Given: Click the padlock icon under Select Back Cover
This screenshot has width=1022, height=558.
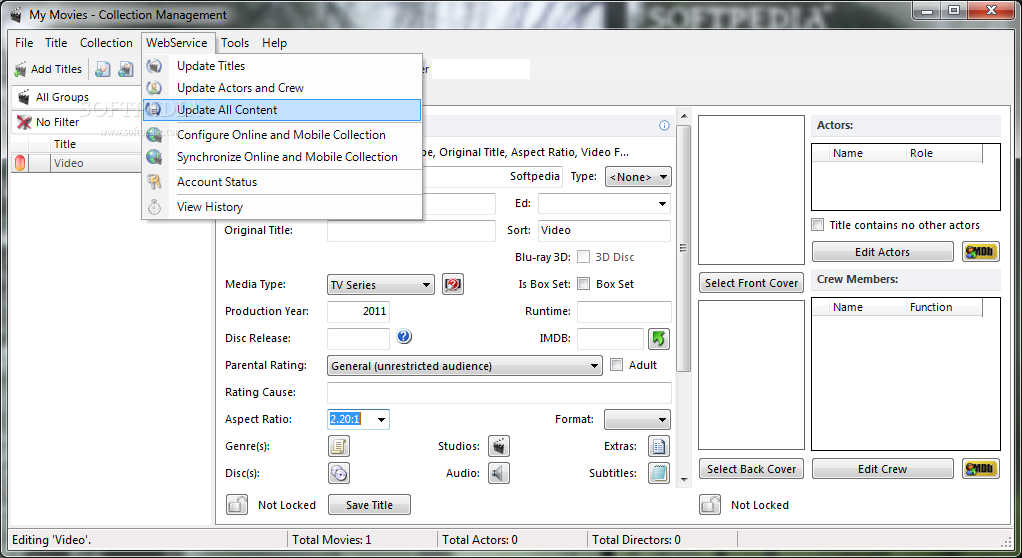Looking at the screenshot, I should [710, 505].
